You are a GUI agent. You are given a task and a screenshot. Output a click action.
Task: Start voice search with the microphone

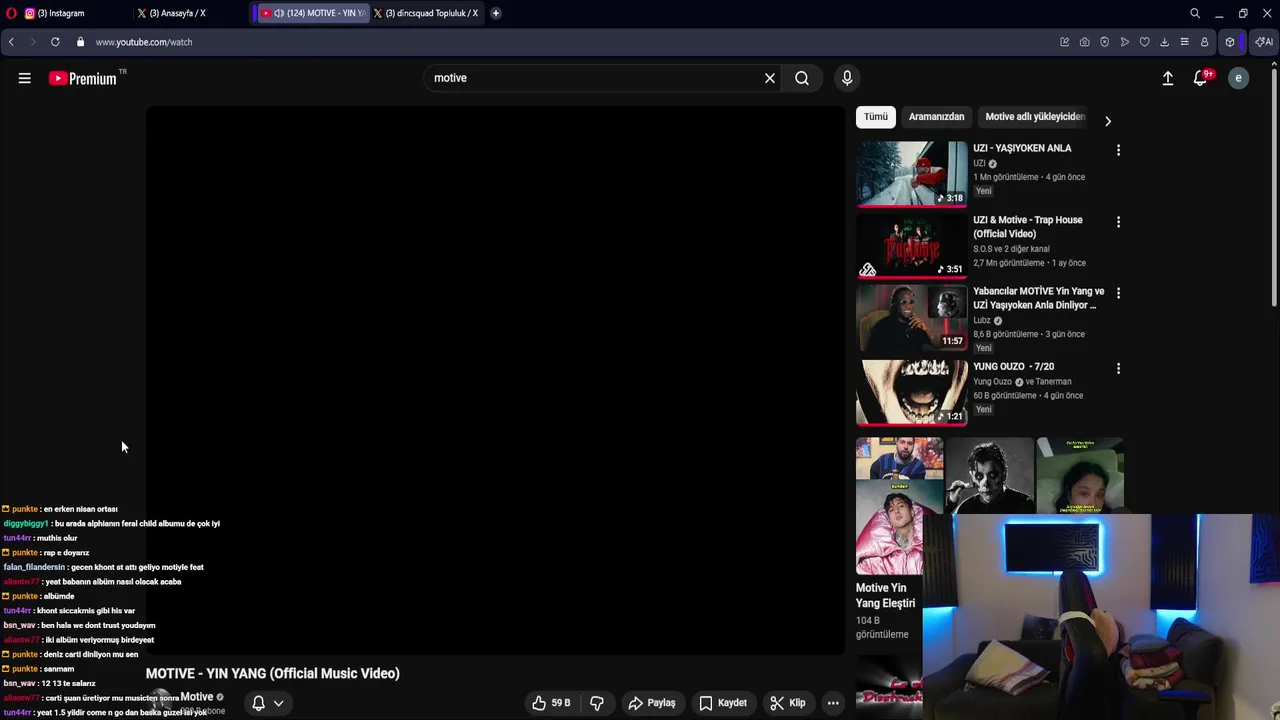847,78
